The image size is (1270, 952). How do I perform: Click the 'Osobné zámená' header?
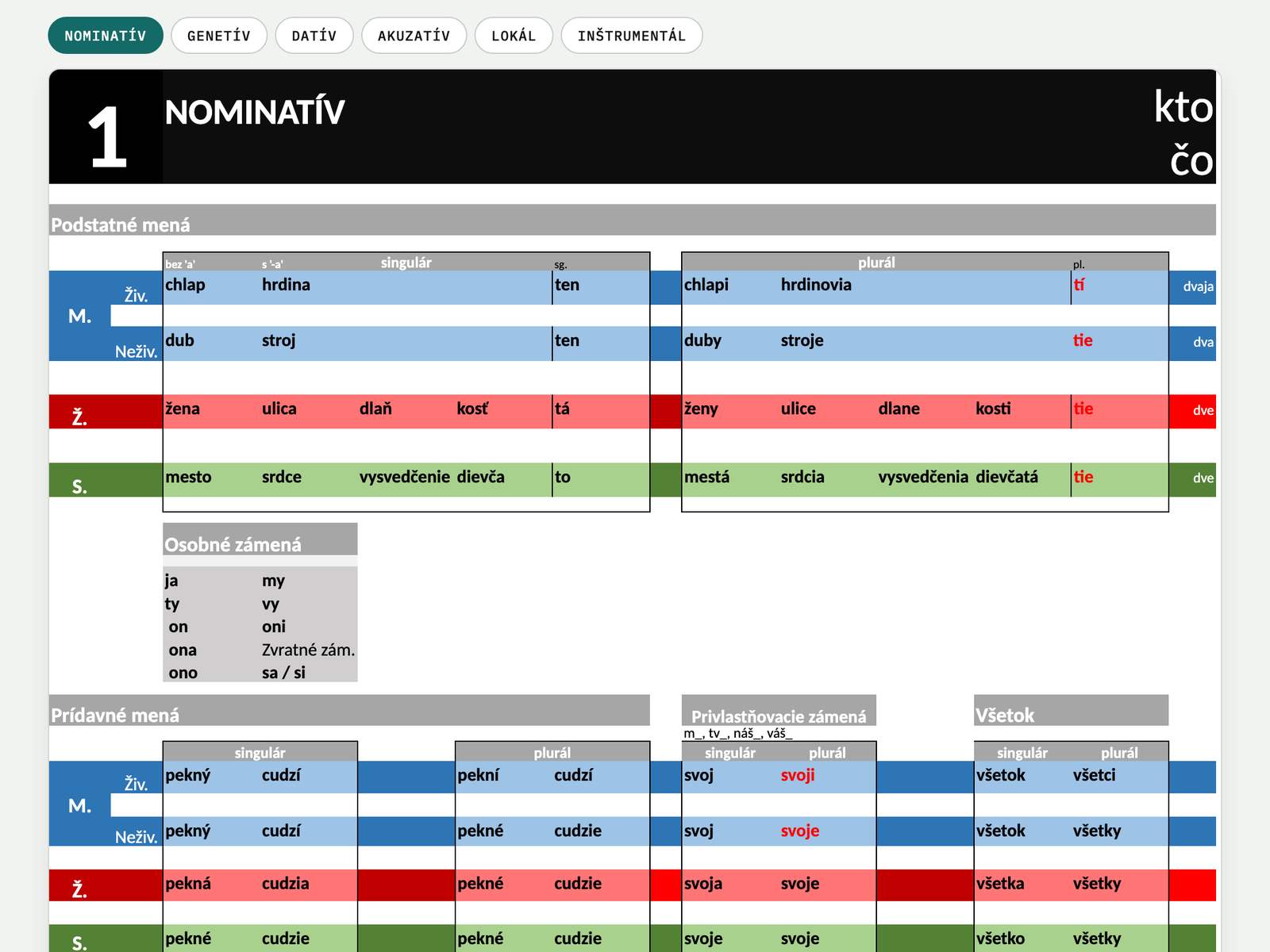[260, 539]
